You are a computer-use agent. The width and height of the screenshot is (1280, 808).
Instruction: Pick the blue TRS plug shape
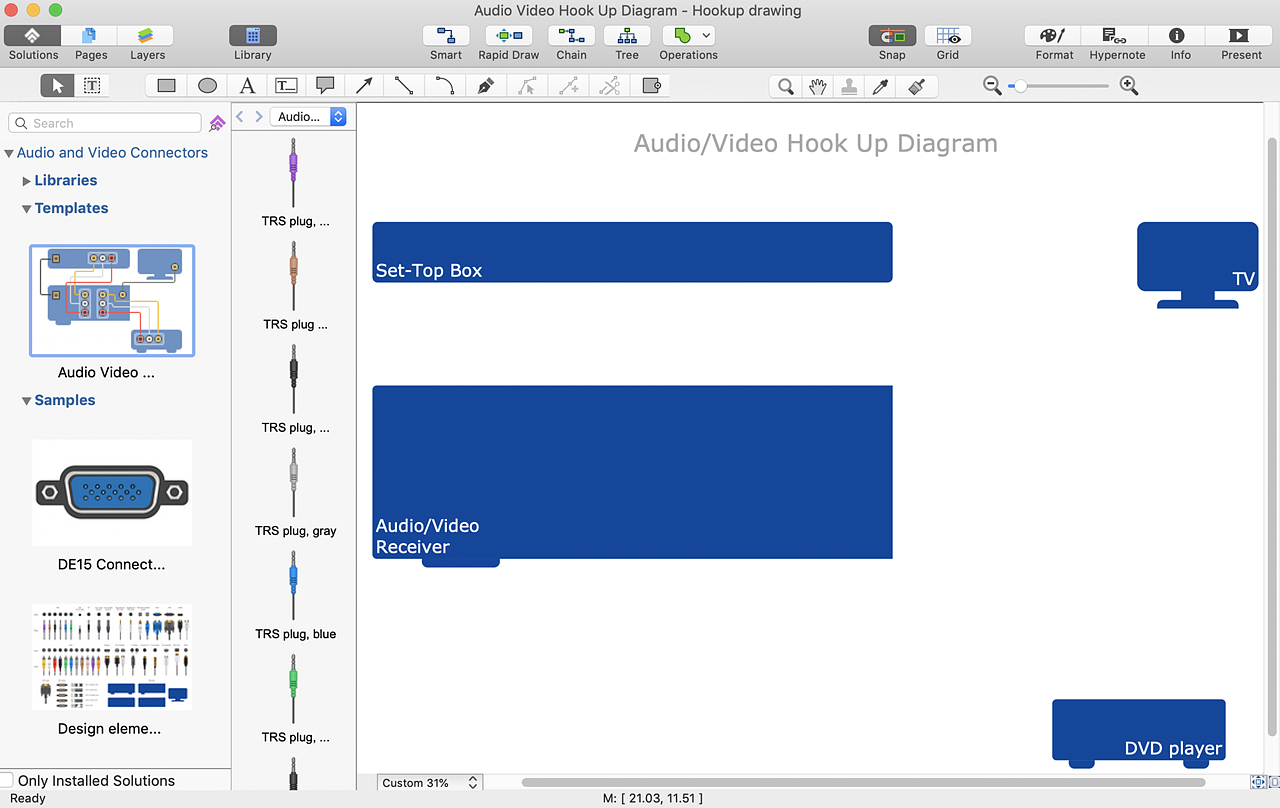(293, 585)
